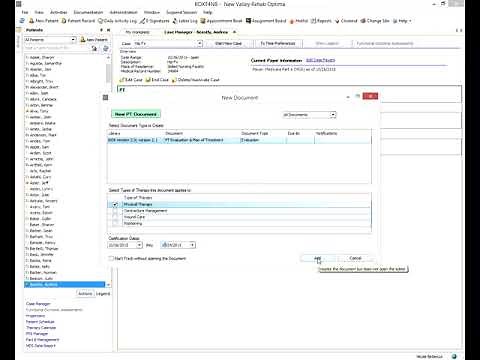Check the Wound Care therapy checkbox
Screen dimensions: 480x360
(x=115, y=217)
